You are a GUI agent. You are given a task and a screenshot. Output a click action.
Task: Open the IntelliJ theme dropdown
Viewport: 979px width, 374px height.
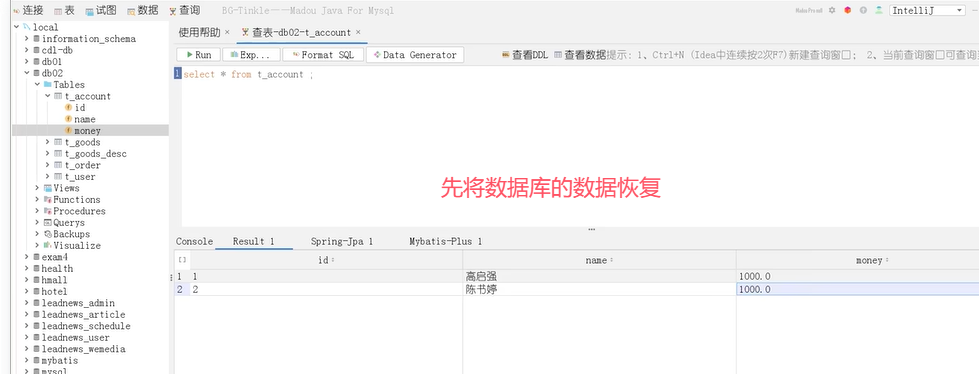928,11
